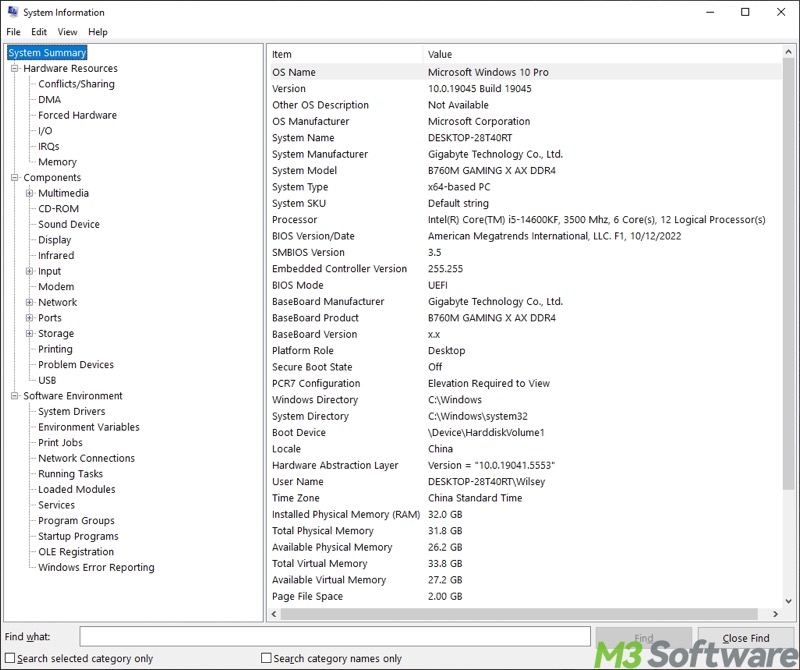The image size is (800, 670).
Task: Click the System Information app icon in title bar
Action: coord(13,12)
